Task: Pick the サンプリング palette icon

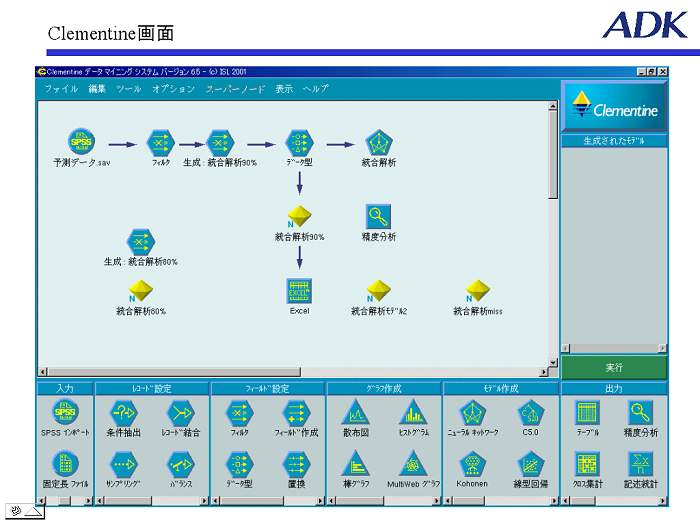Action: (124, 465)
